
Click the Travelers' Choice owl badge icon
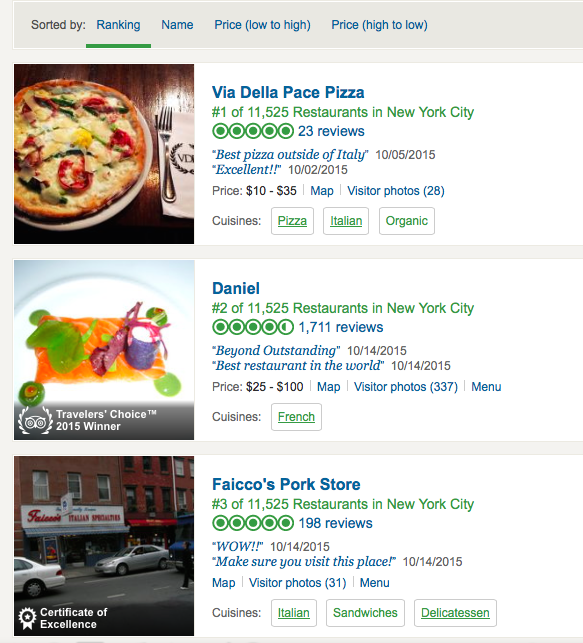click(35, 421)
